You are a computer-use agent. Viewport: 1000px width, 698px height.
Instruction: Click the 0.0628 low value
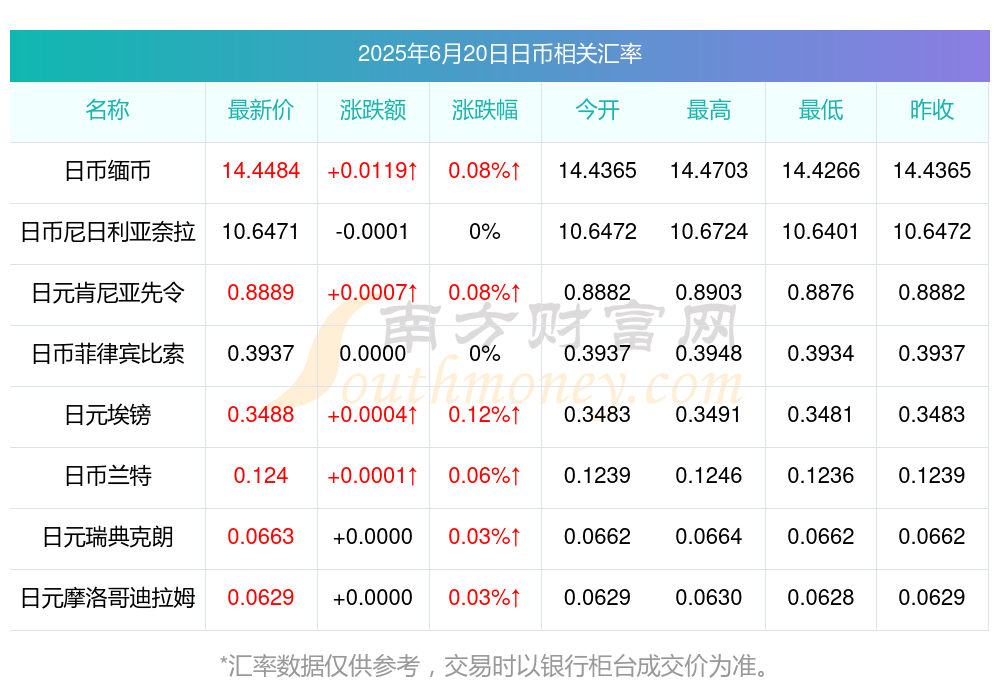pos(821,597)
